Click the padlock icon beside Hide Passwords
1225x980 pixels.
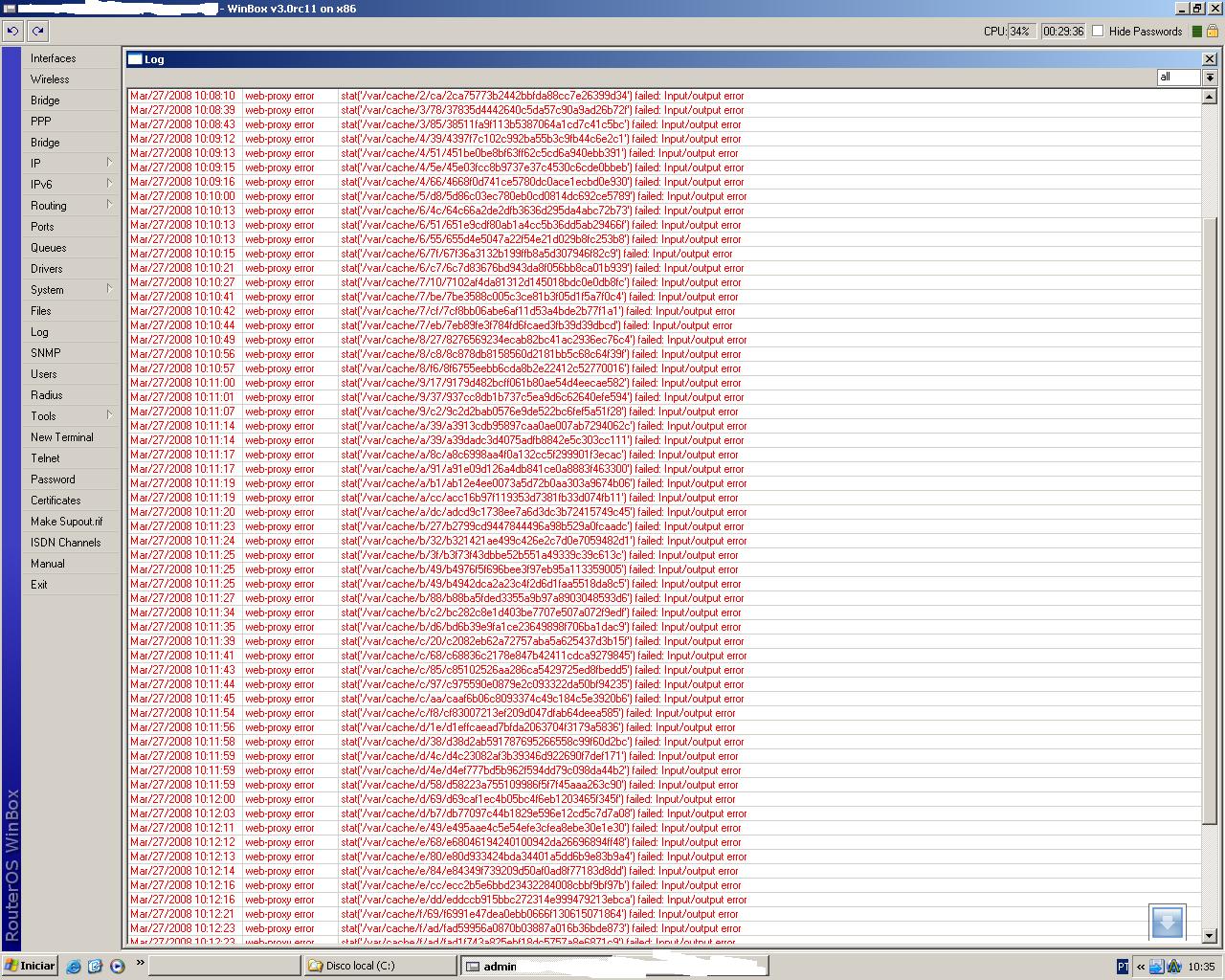click(x=1213, y=32)
